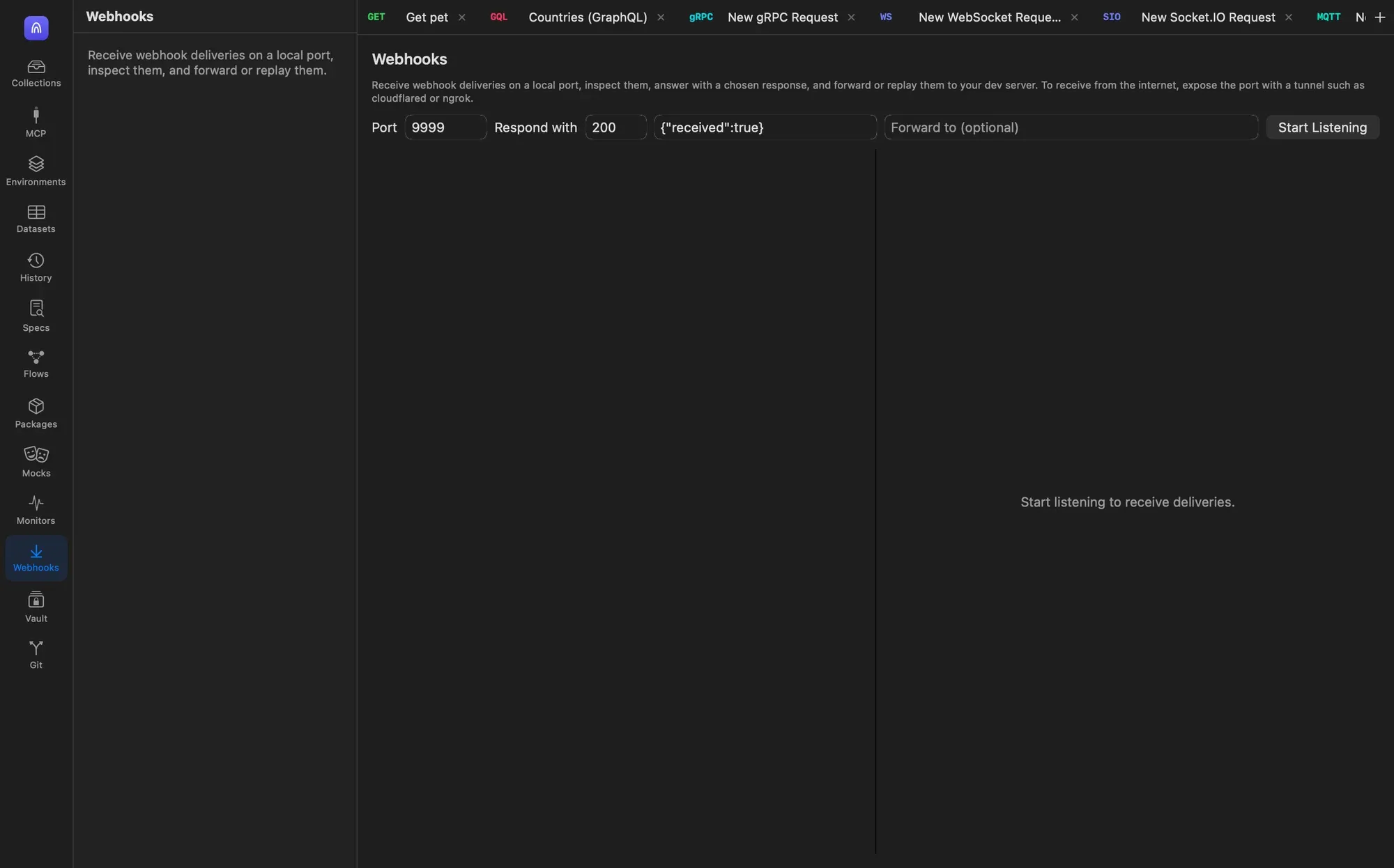This screenshot has height=868, width=1394.
Task: Focus the Port field showing 9999
Action: (445, 127)
